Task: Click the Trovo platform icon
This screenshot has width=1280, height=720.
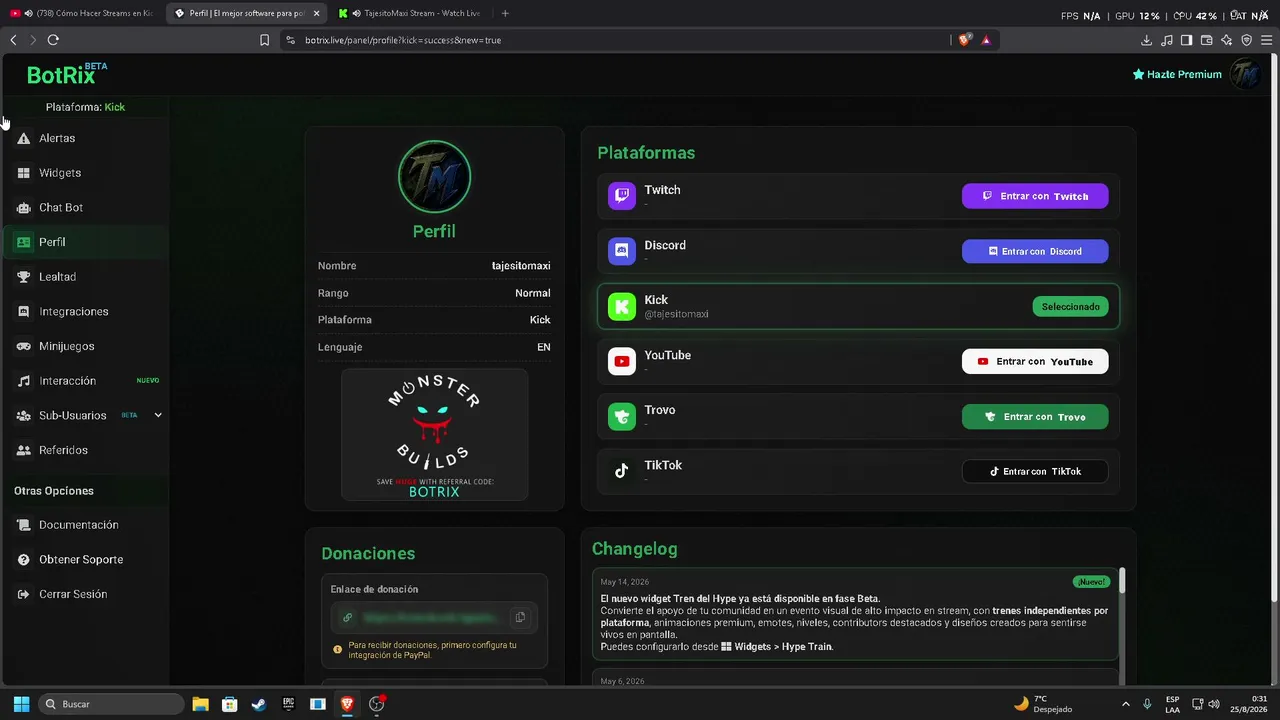Action: pyautogui.click(x=622, y=416)
